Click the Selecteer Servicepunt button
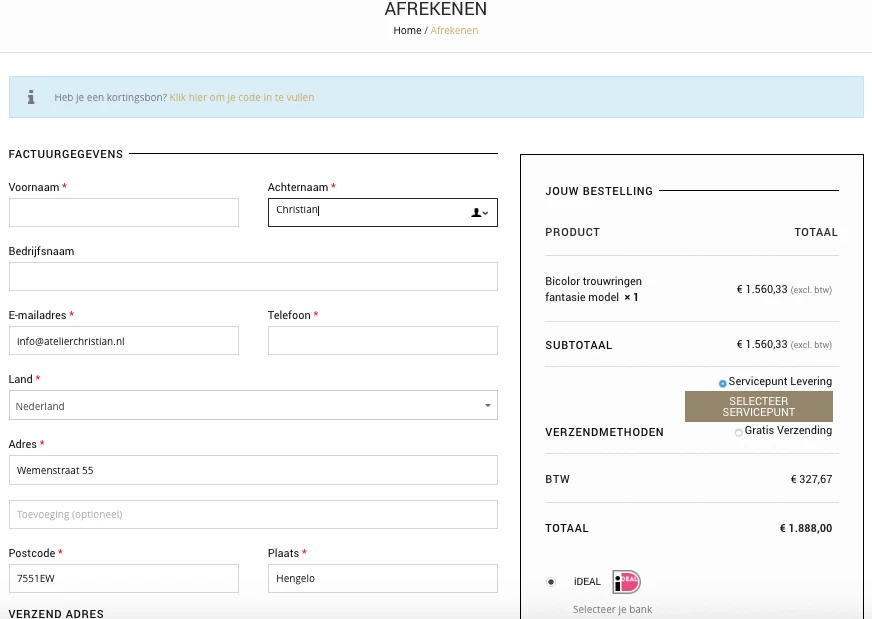 coord(759,407)
